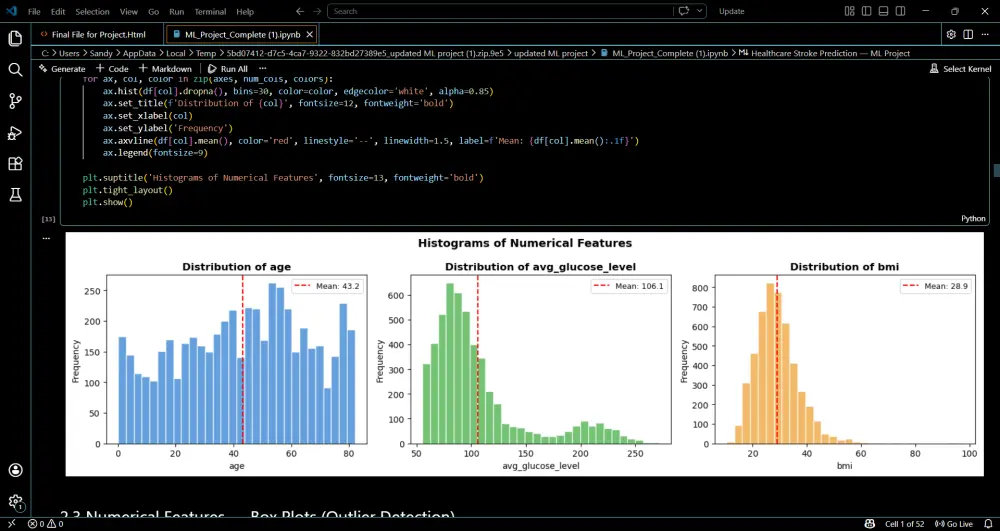The image size is (1000, 531).
Task: Close the ML_Project_Complete (1).ipynb tab
Action: tap(309, 34)
